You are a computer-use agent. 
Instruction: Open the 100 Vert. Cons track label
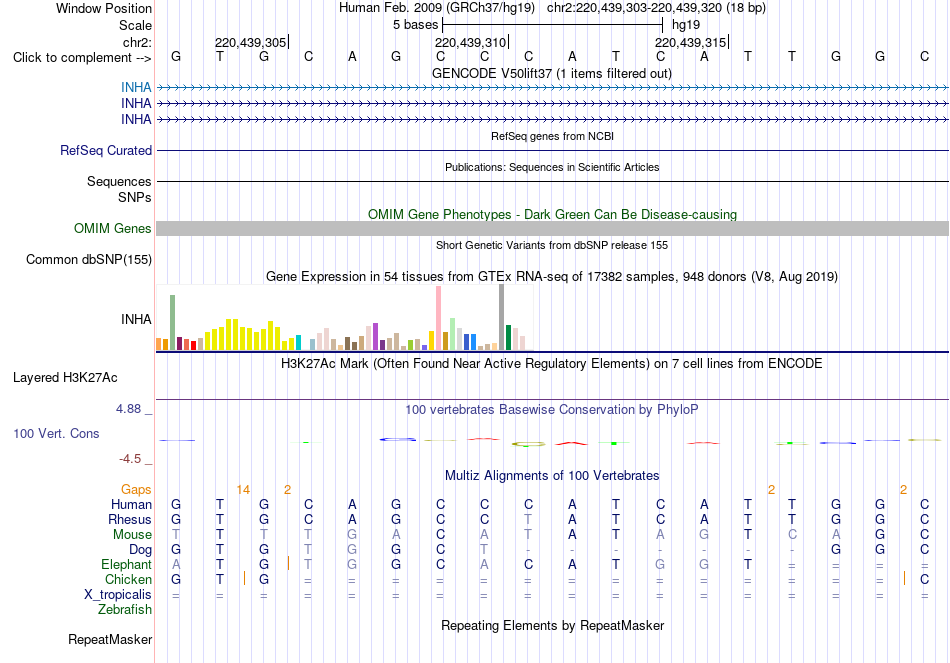pos(56,433)
